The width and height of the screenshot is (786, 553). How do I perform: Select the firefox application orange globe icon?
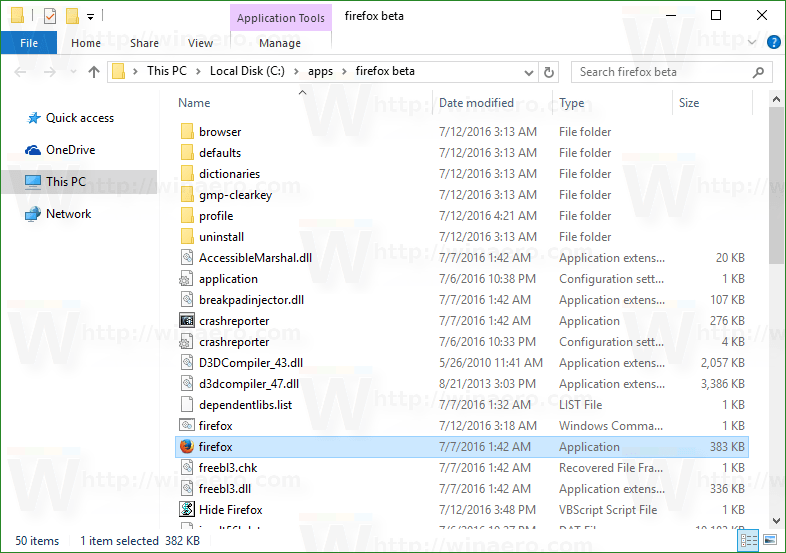(x=187, y=446)
